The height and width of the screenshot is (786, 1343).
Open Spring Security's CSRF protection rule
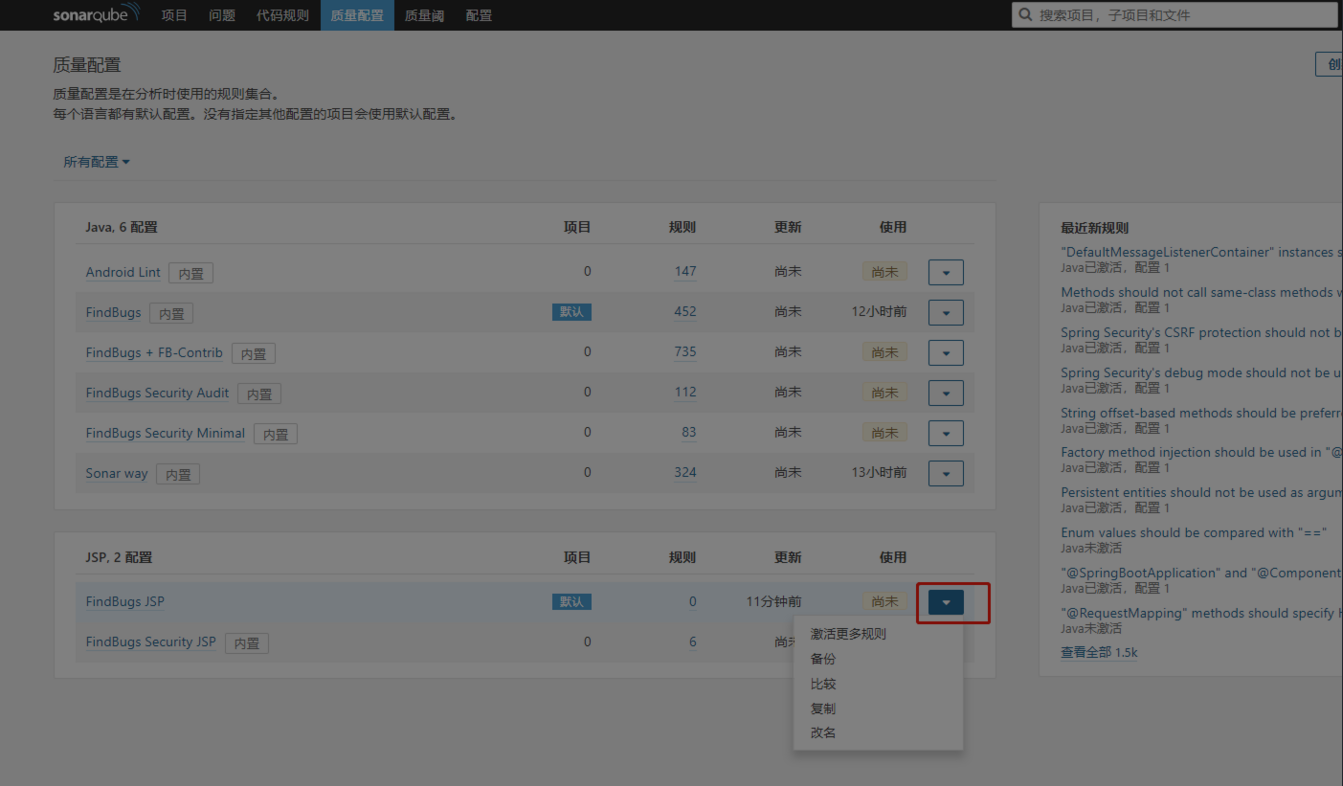[x=1201, y=332]
